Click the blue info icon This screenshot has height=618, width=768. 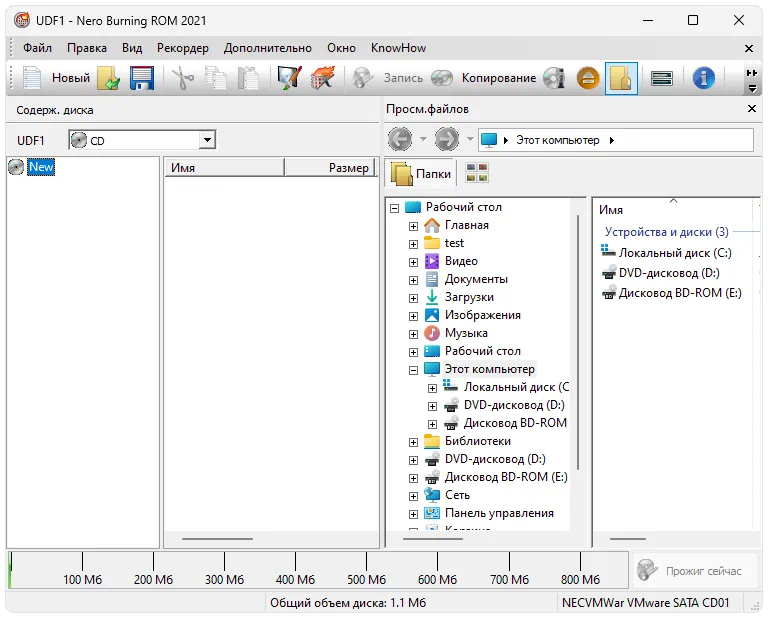click(x=703, y=78)
